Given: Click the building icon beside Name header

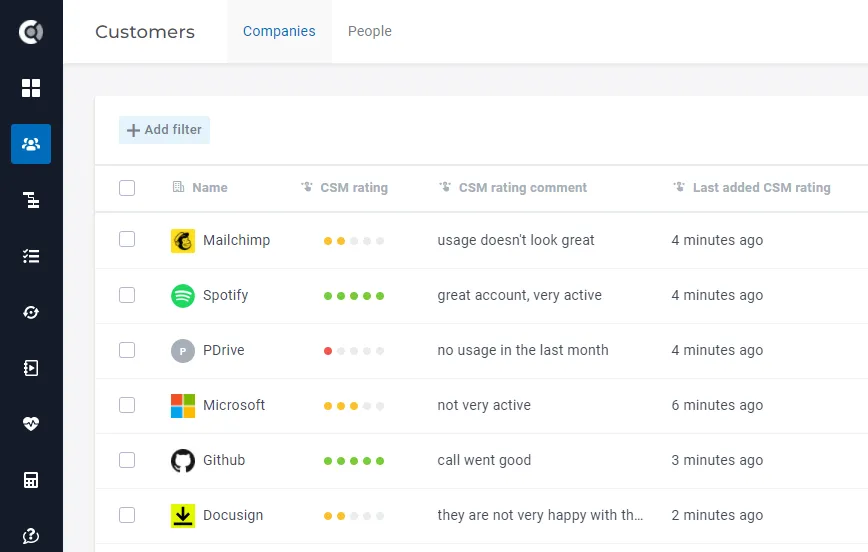Looking at the screenshot, I should pos(178,187).
